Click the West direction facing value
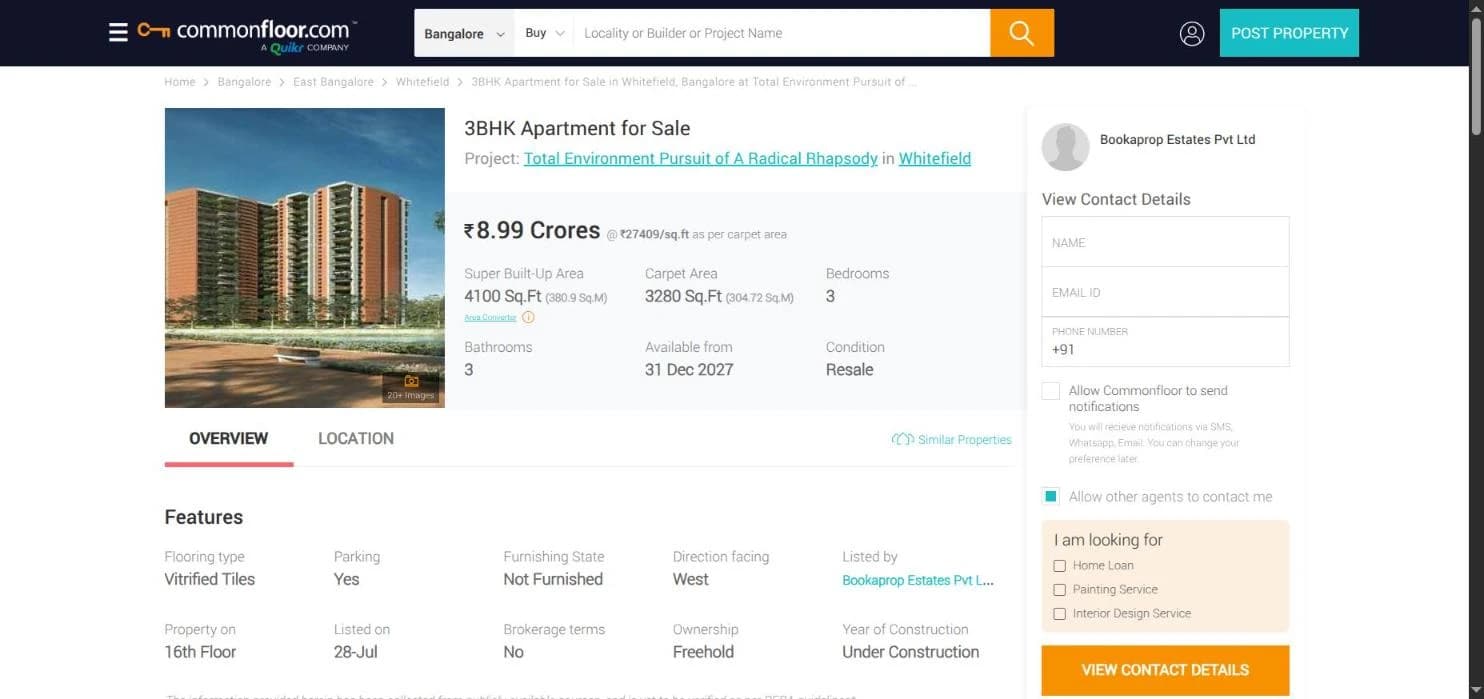Viewport: 1484px width, 699px height. pyautogui.click(x=691, y=579)
